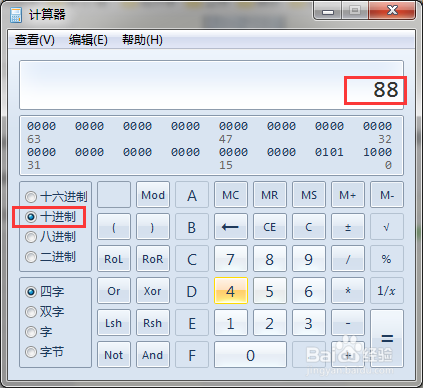
Task: Click the hex digit E button
Action: tap(192, 323)
